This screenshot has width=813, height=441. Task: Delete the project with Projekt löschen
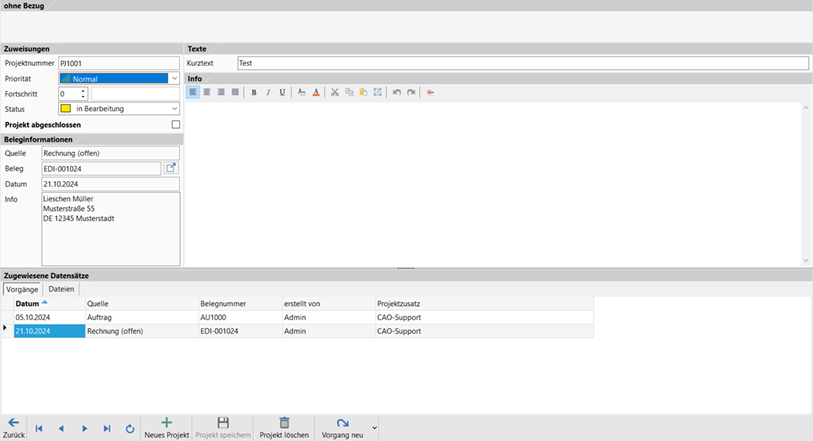pos(284,428)
